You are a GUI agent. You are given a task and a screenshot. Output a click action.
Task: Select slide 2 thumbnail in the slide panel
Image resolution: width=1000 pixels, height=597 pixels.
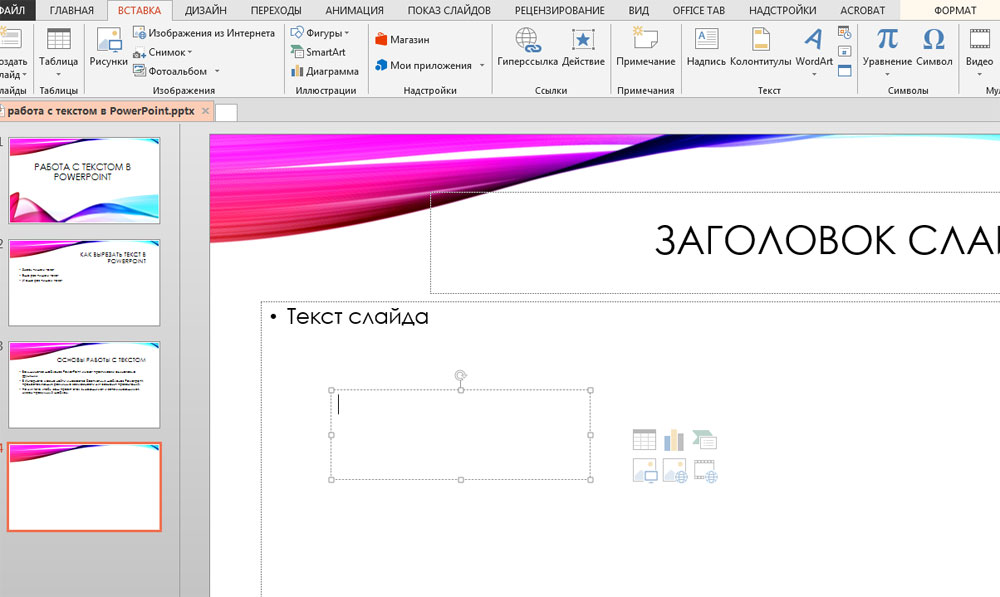[x=84, y=282]
